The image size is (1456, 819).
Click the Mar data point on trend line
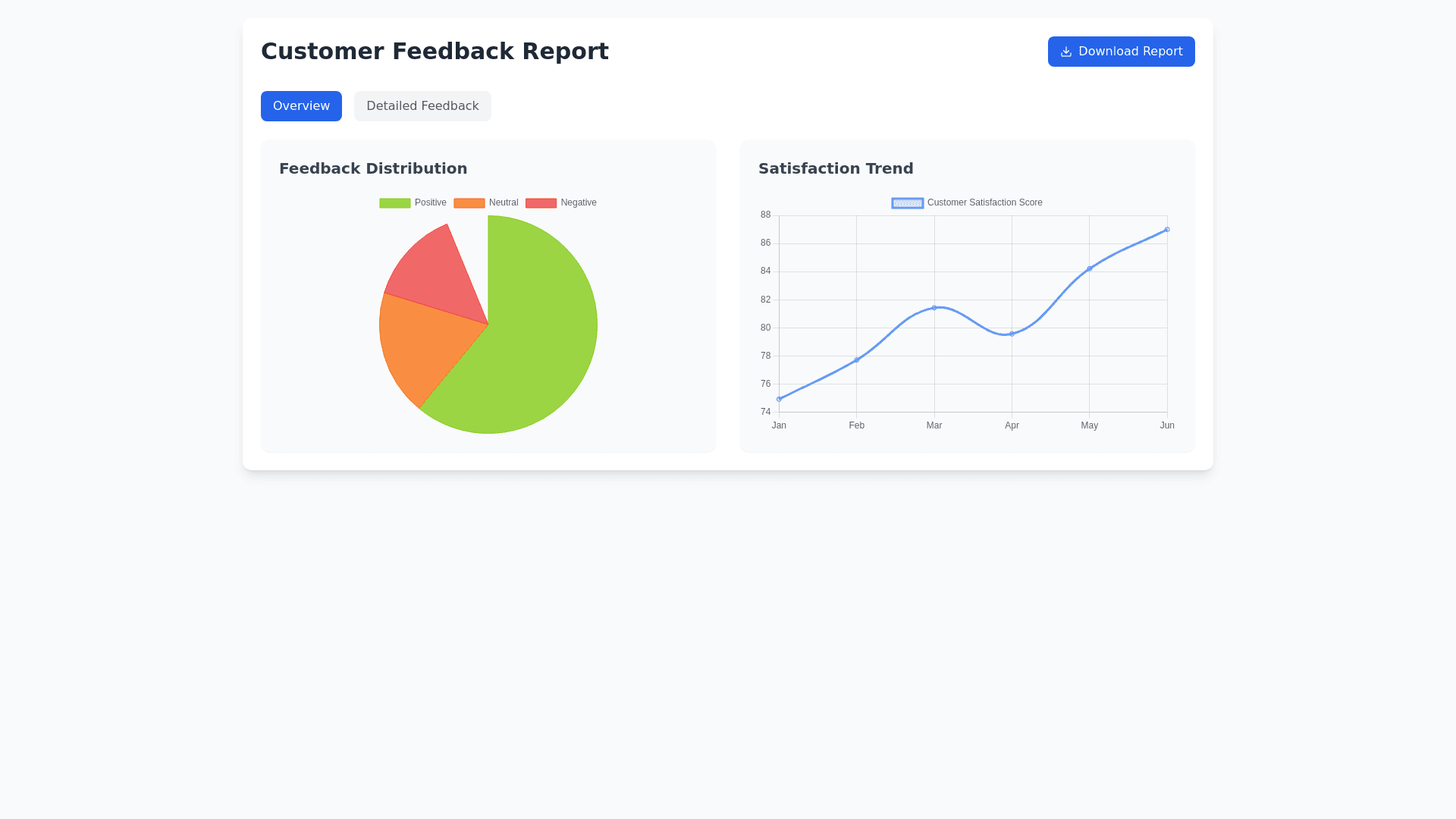point(934,308)
